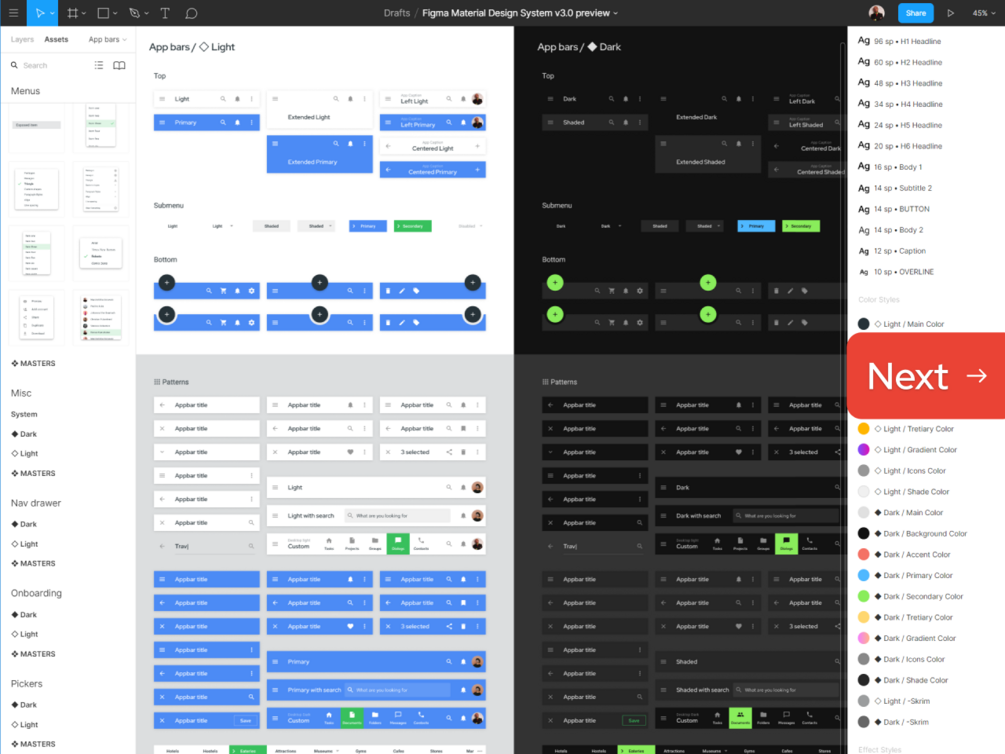Click the Ag icon for H1 Headline
The width and height of the screenshot is (1005, 754).
tap(863, 41)
